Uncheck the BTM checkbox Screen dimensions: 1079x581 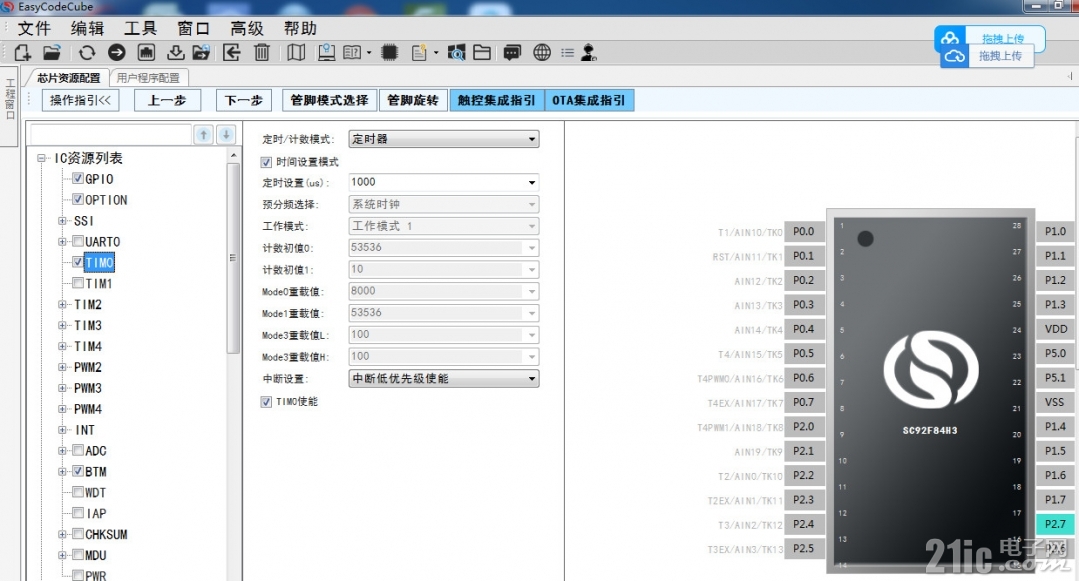(78, 471)
